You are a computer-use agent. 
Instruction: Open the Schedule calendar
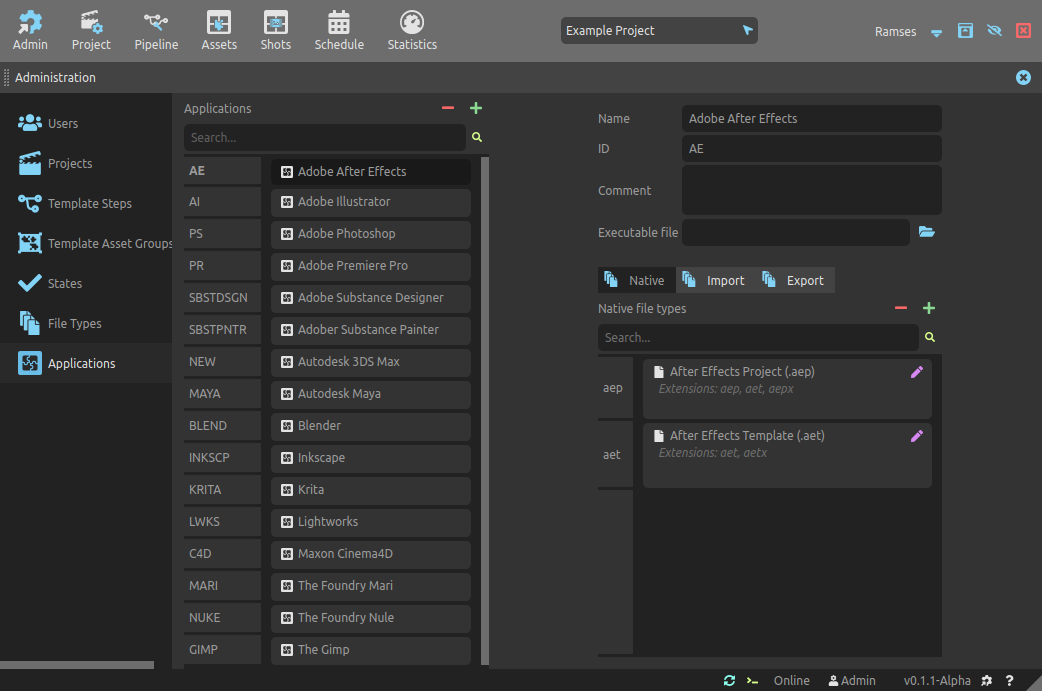coord(339,30)
